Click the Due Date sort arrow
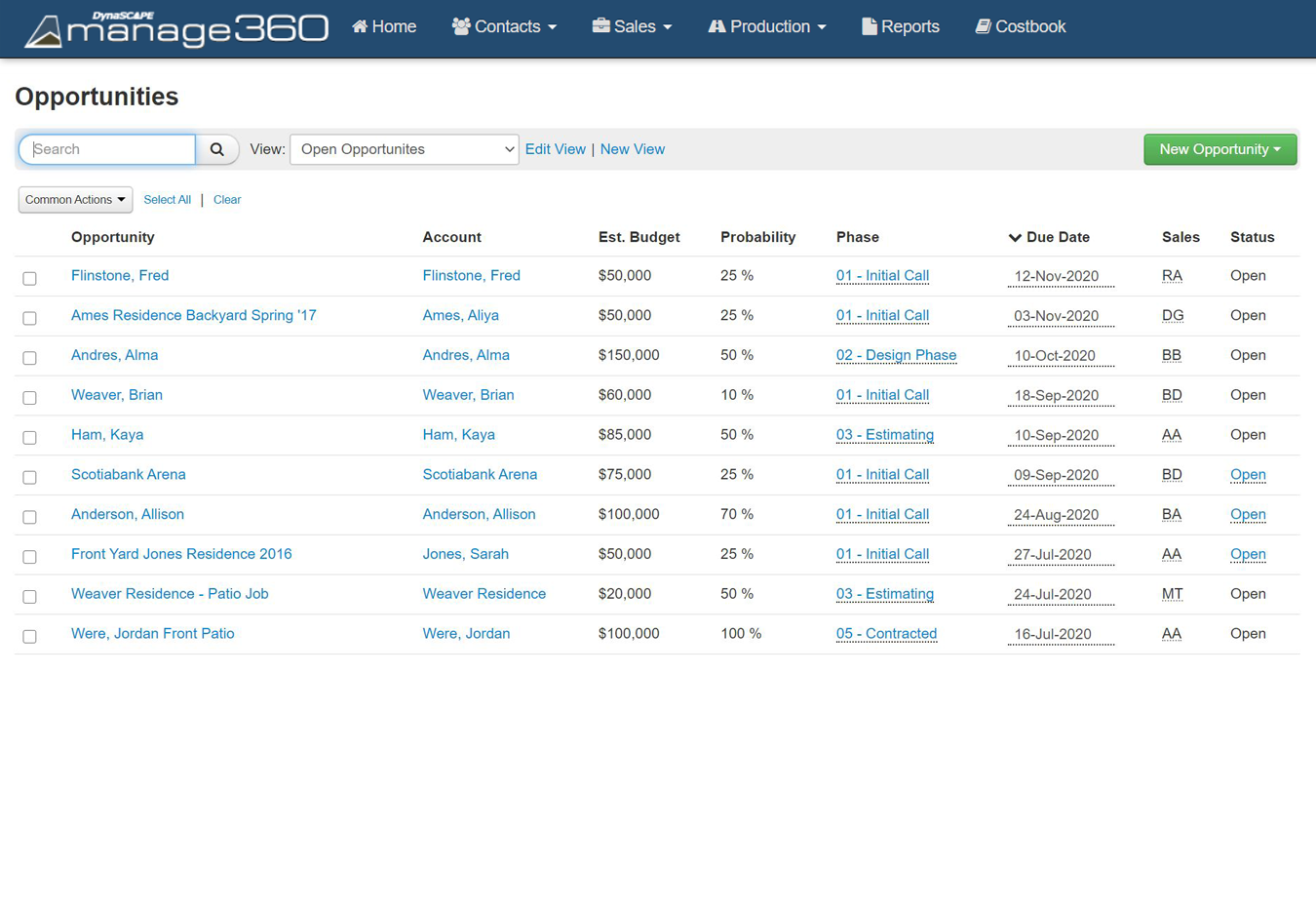Screen dimensions: 1316x910 pyautogui.click(x=1015, y=238)
